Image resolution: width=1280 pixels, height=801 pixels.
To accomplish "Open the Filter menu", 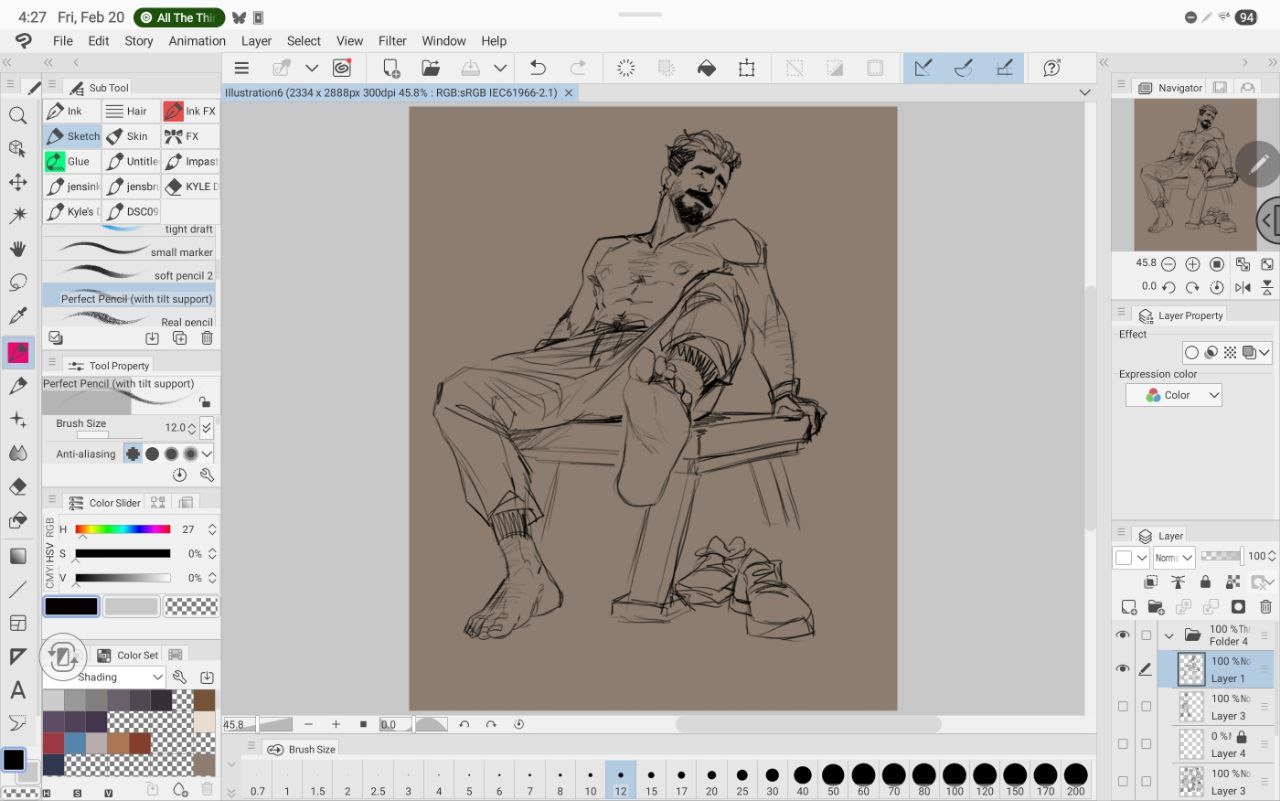I will 392,41.
